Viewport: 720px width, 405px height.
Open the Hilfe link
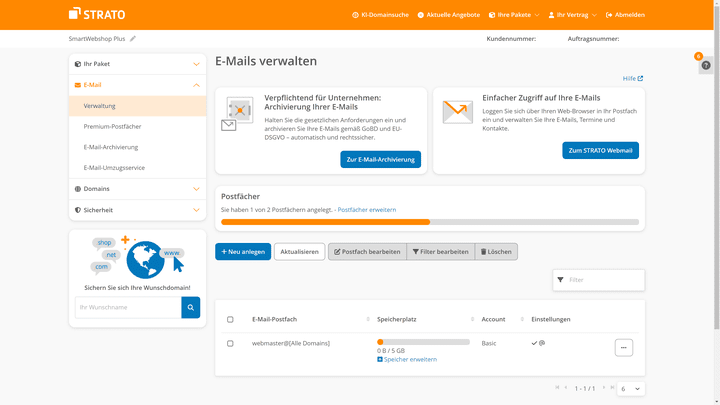633,79
